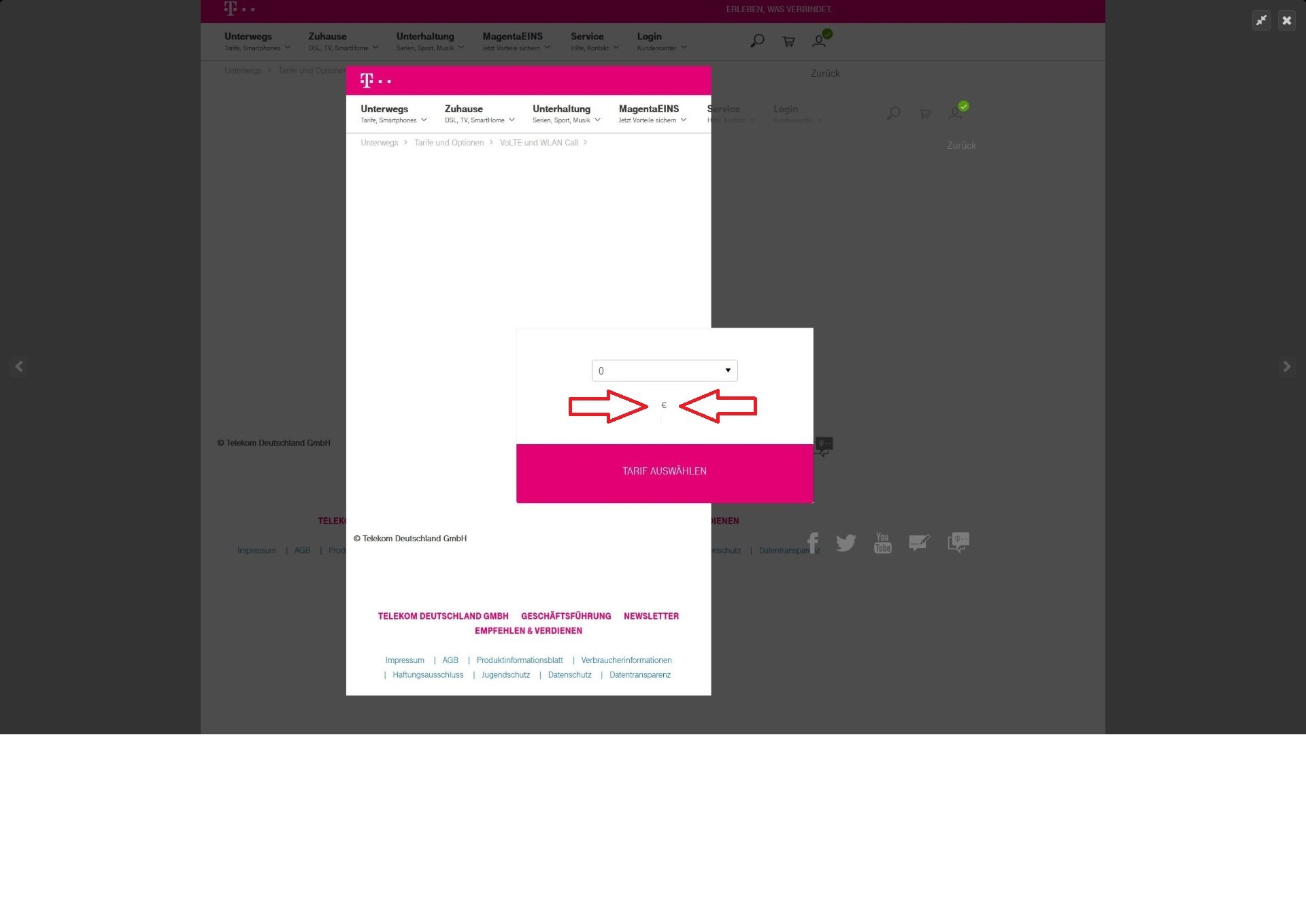The height and width of the screenshot is (924, 1306).
Task: Expand Unterwegs menu in the top dimmed navigation
Action: point(257,41)
